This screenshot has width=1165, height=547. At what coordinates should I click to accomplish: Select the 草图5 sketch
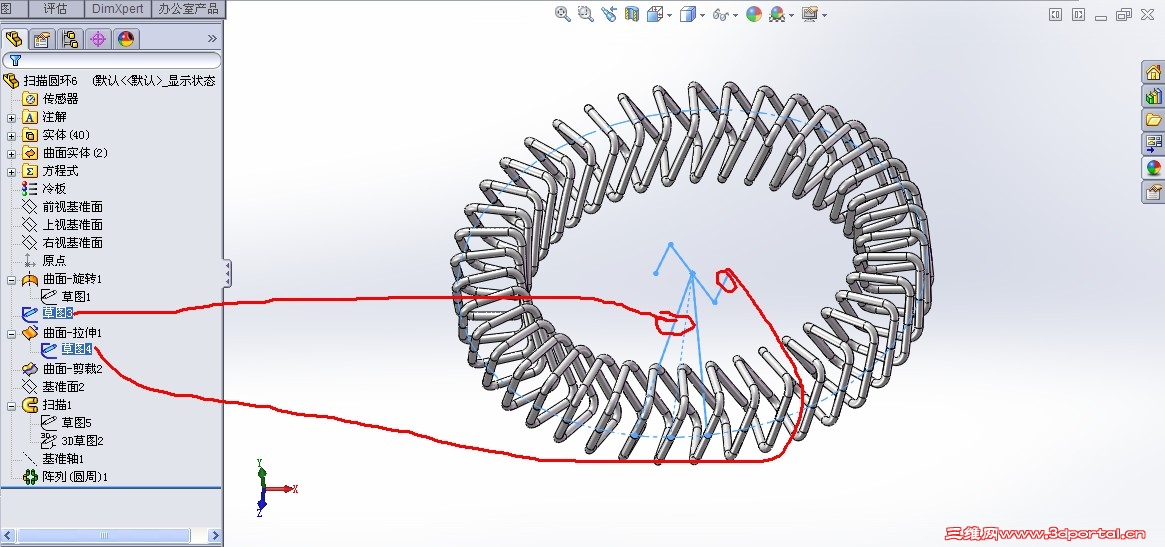point(77,422)
